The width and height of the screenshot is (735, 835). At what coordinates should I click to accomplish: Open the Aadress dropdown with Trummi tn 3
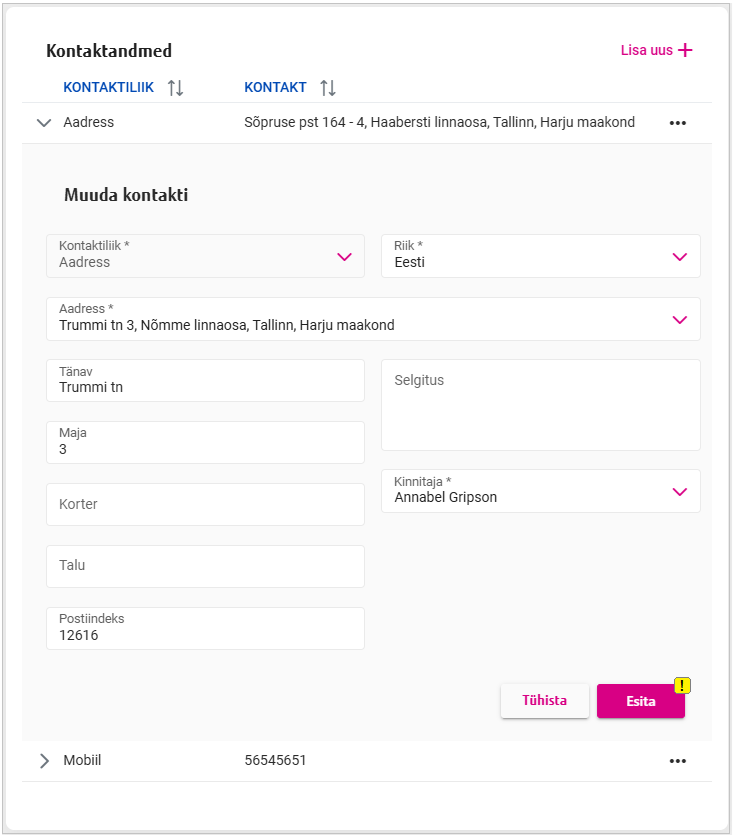click(x=373, y=319)
